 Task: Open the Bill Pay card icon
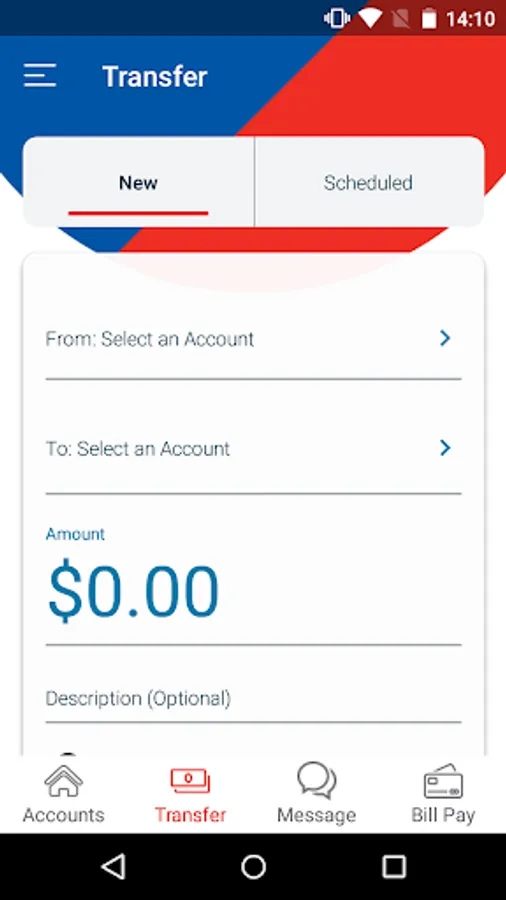(x=443, y=781)
